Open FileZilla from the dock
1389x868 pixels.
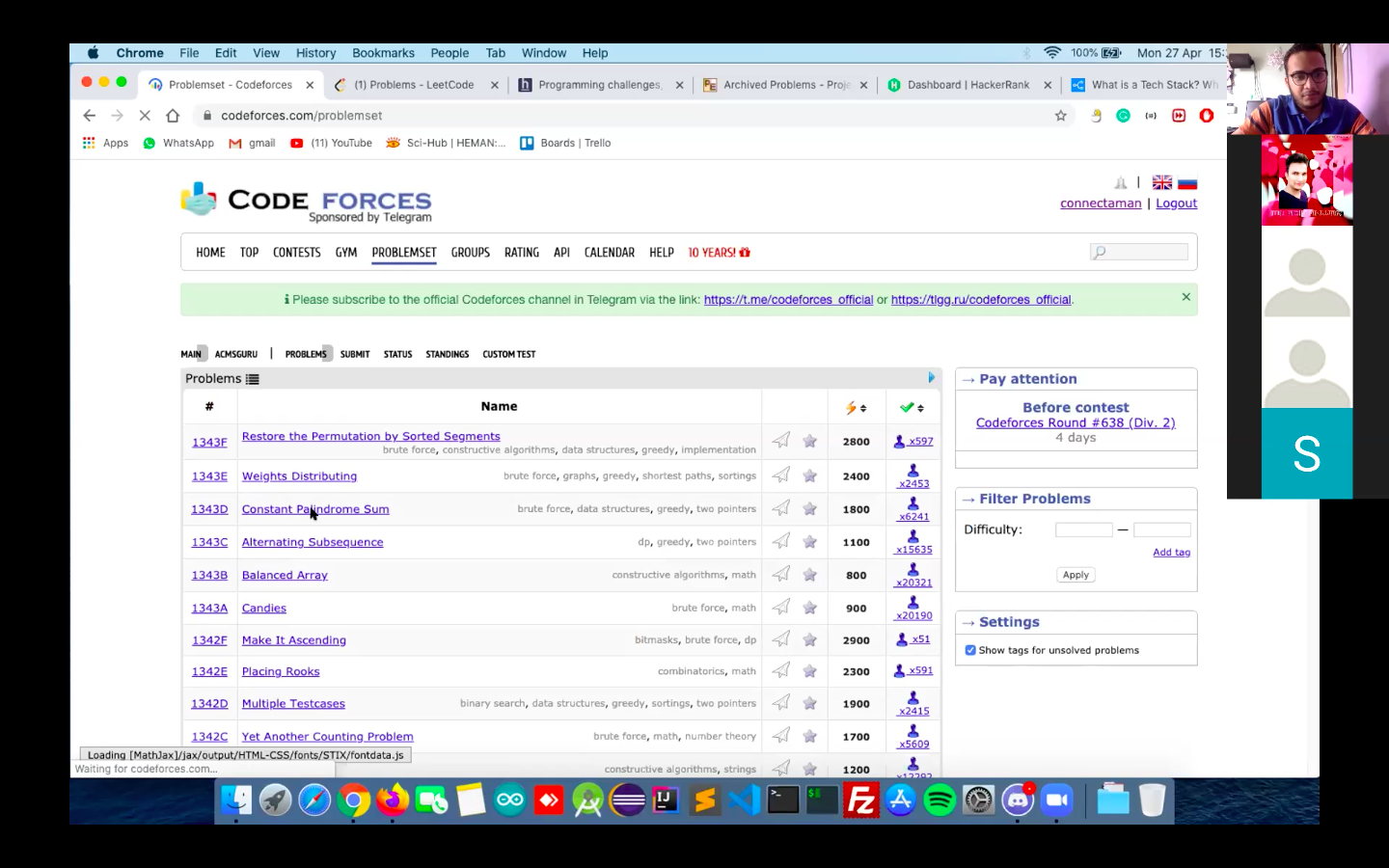861,800
